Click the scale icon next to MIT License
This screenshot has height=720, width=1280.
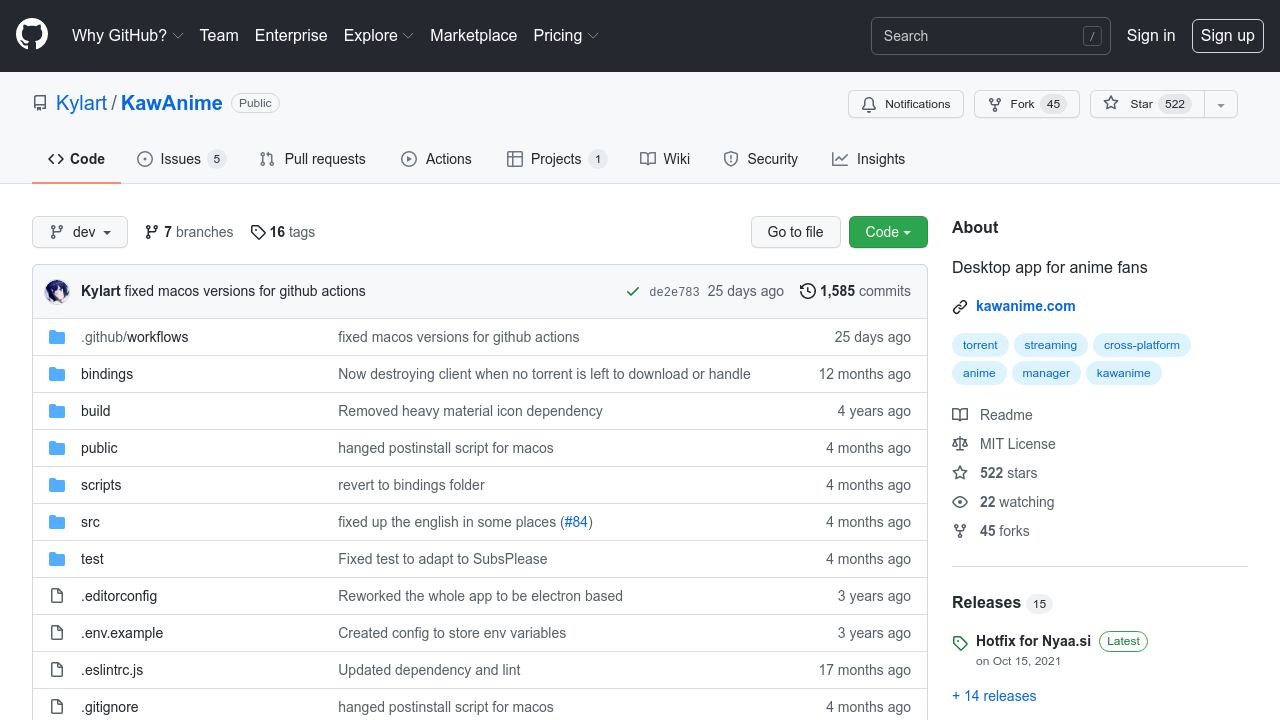point(960,444)
